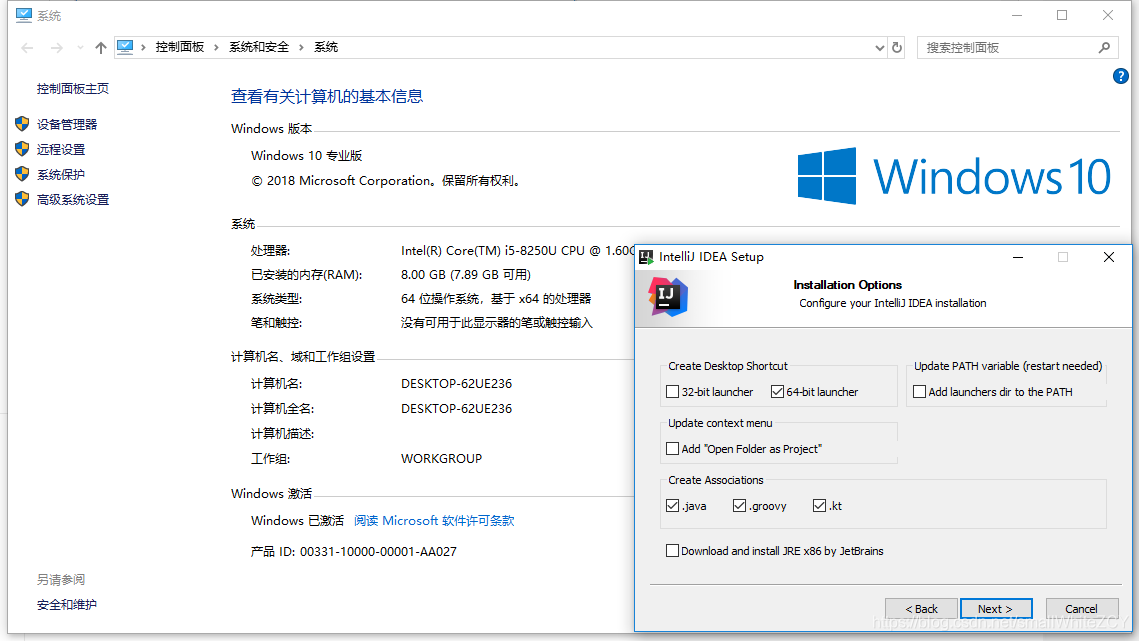1139x641 pixels.
Task: Click 查看有关计算机的基本信息 heading
Action: [x=327, y=96]
